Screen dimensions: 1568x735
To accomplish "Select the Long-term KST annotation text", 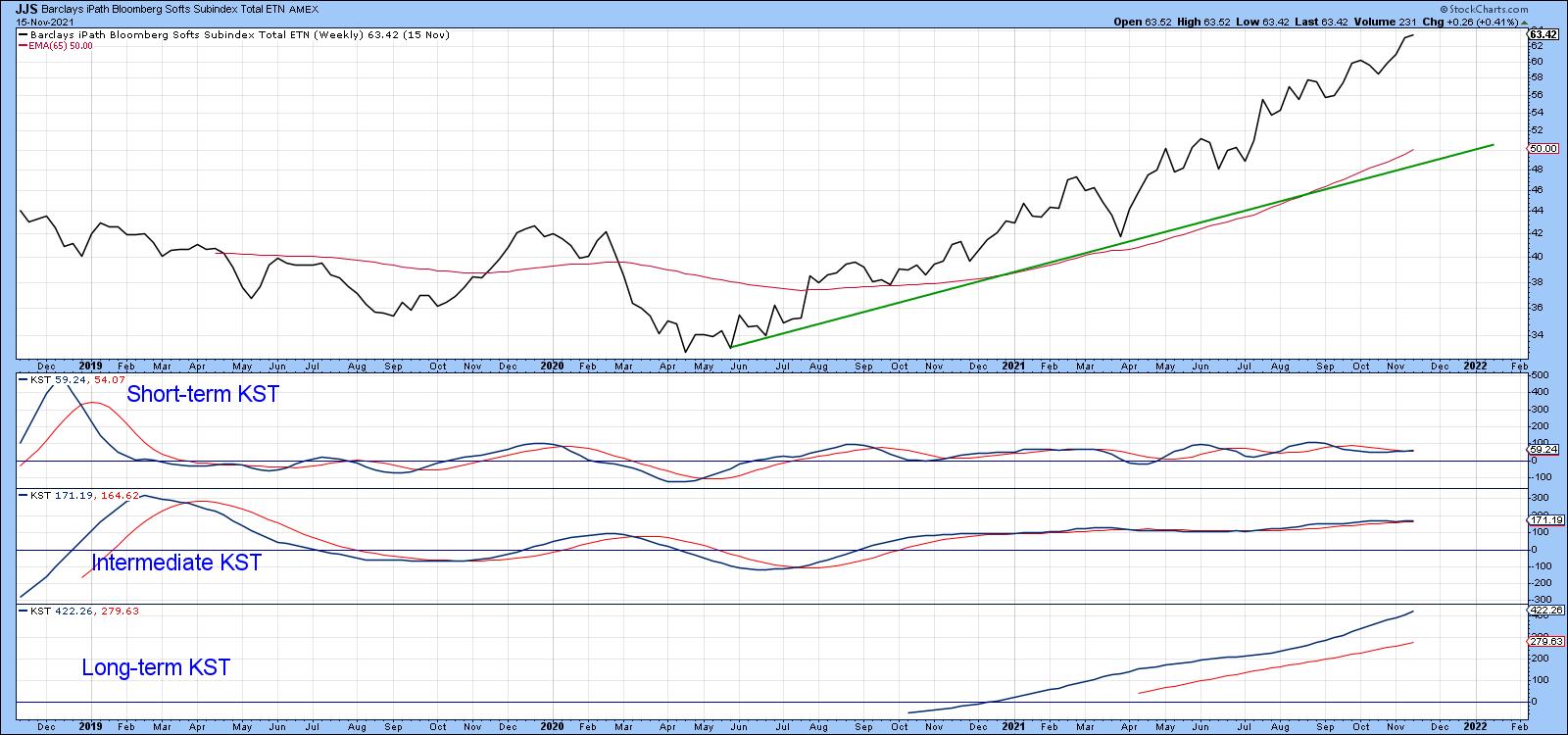I will 156,667.
